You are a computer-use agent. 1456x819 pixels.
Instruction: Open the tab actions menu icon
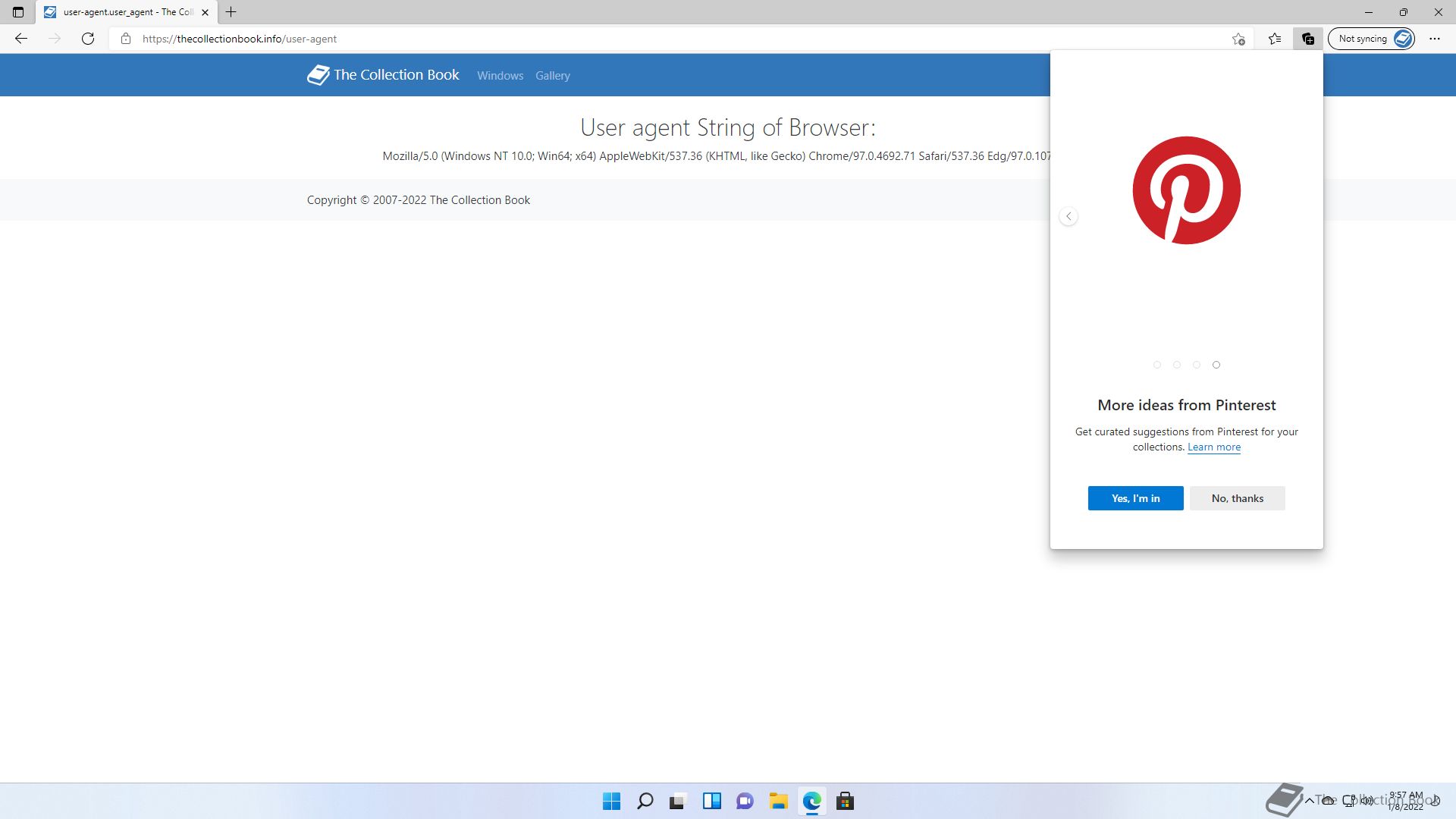(18, 12)
